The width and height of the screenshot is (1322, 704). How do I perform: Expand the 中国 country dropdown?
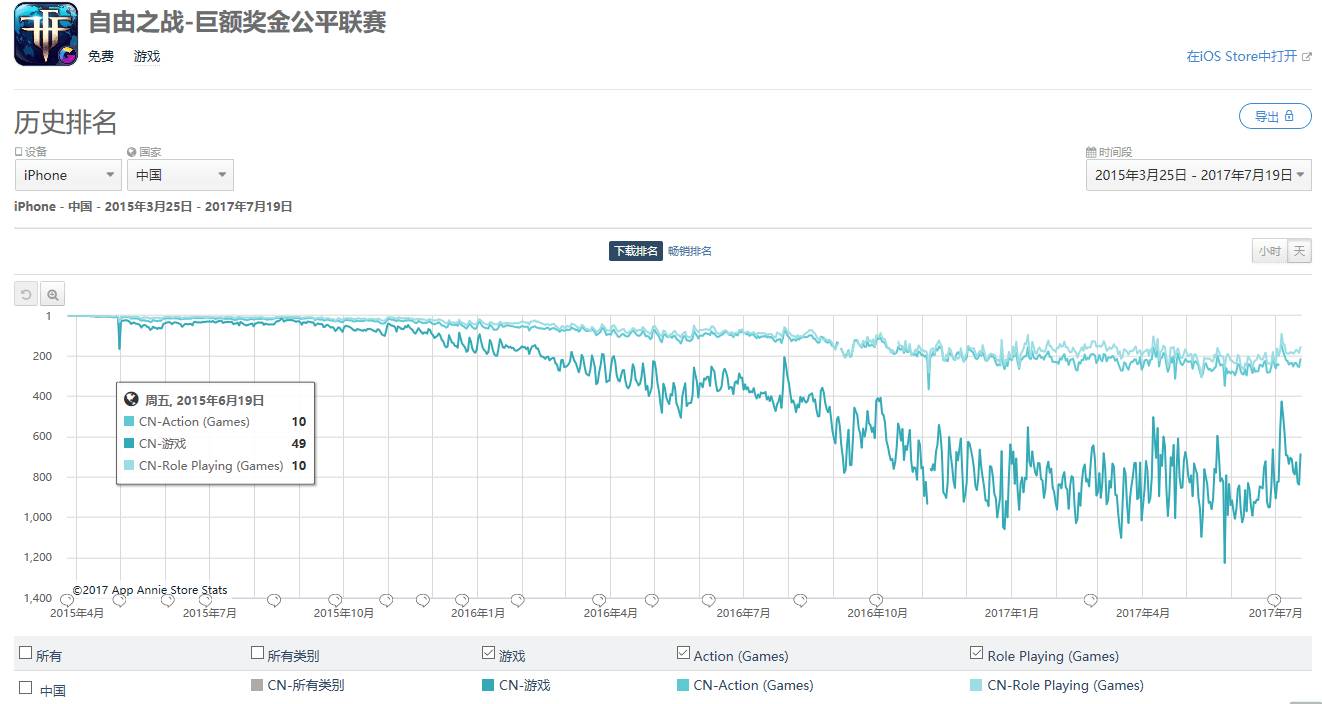(x=180, y=175)
